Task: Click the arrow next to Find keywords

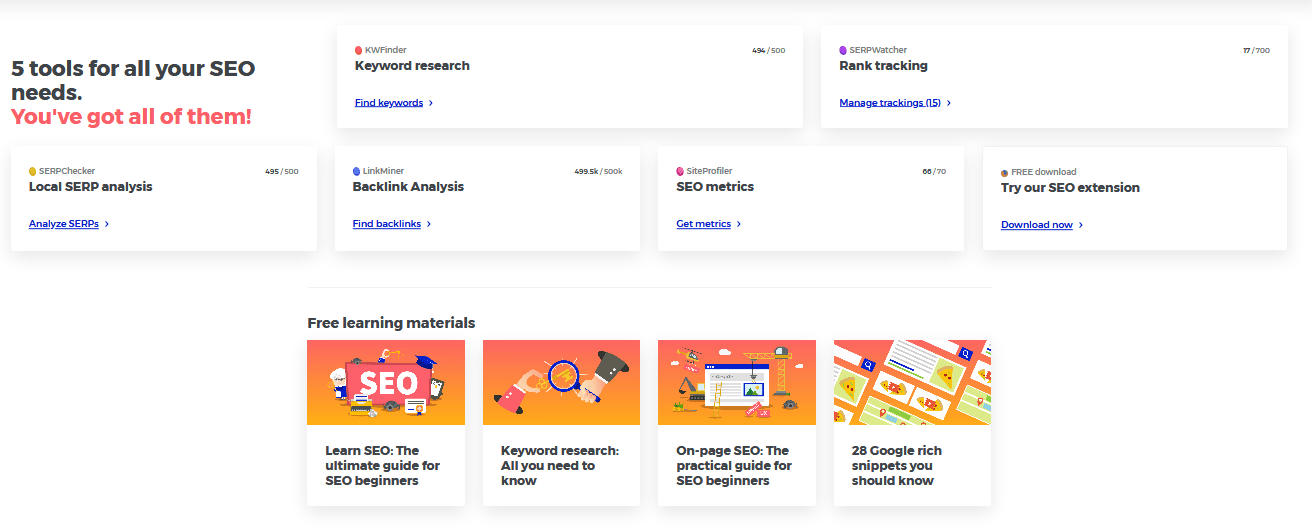Action: point(431,103)
